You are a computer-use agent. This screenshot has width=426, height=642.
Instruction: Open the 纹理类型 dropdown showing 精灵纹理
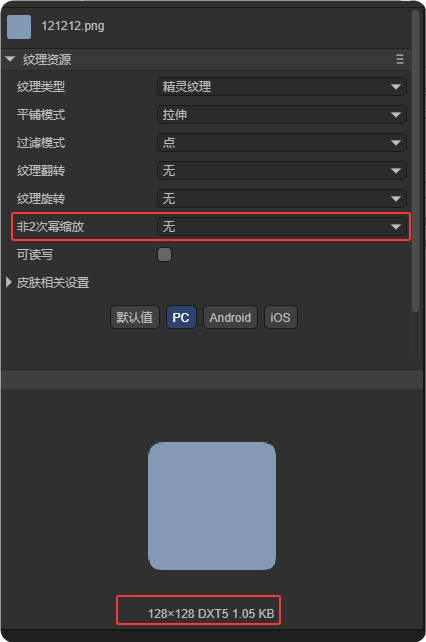pos(282,87)
